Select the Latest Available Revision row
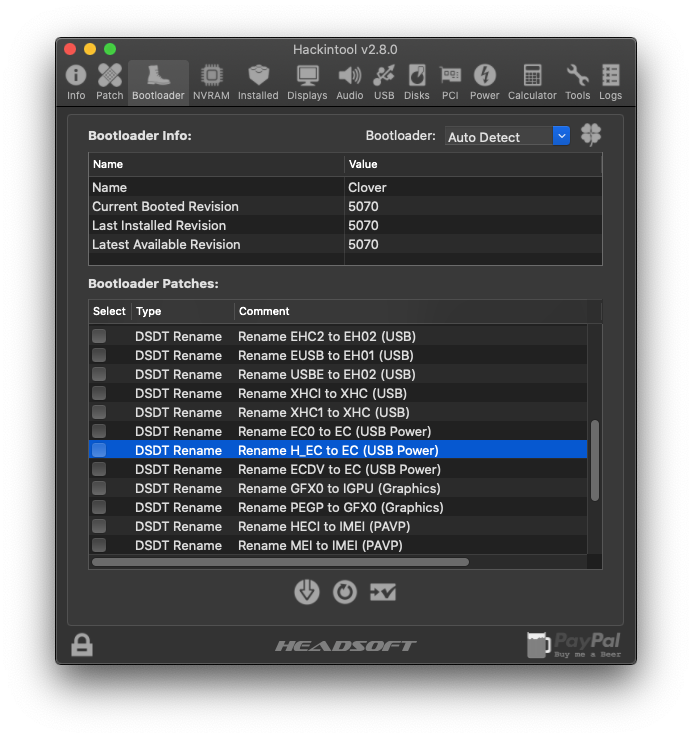The image size is (692, 738). (x=345, y=244)
